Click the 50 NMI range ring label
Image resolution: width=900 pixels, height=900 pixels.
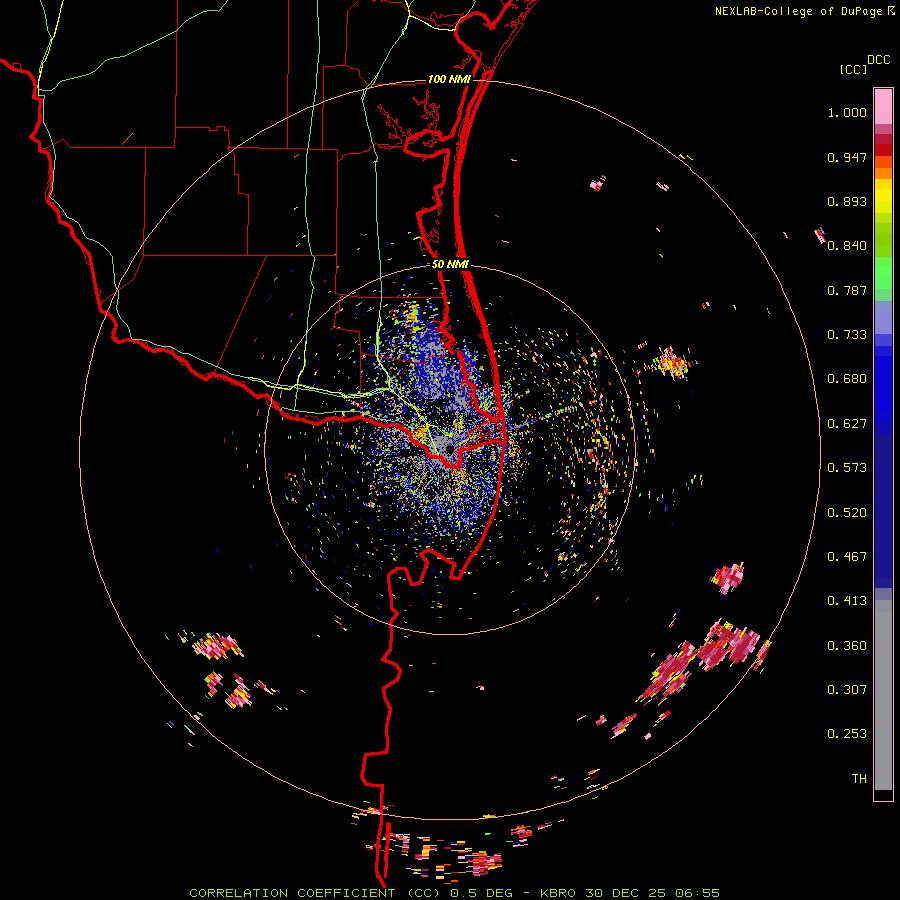[x=450, y=265]
